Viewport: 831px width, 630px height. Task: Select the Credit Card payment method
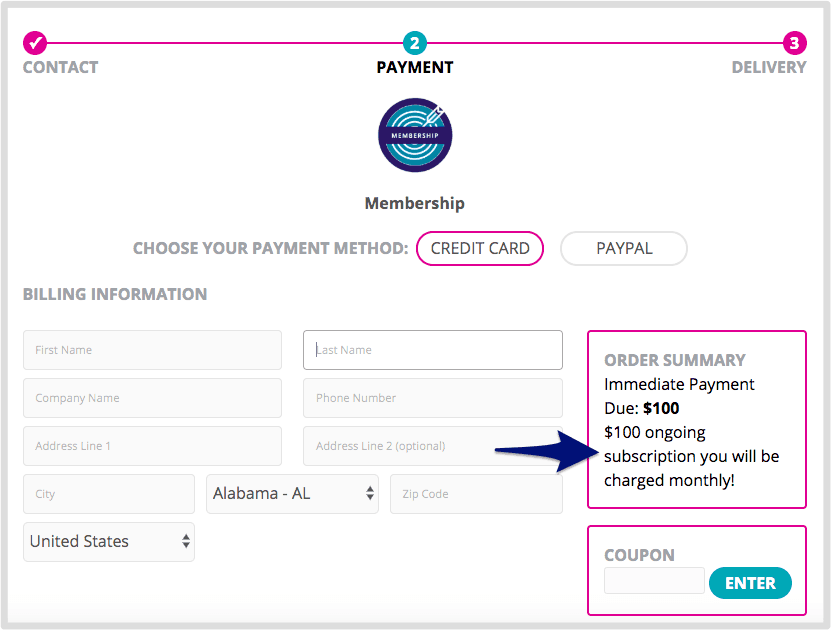tap(480, 248)
